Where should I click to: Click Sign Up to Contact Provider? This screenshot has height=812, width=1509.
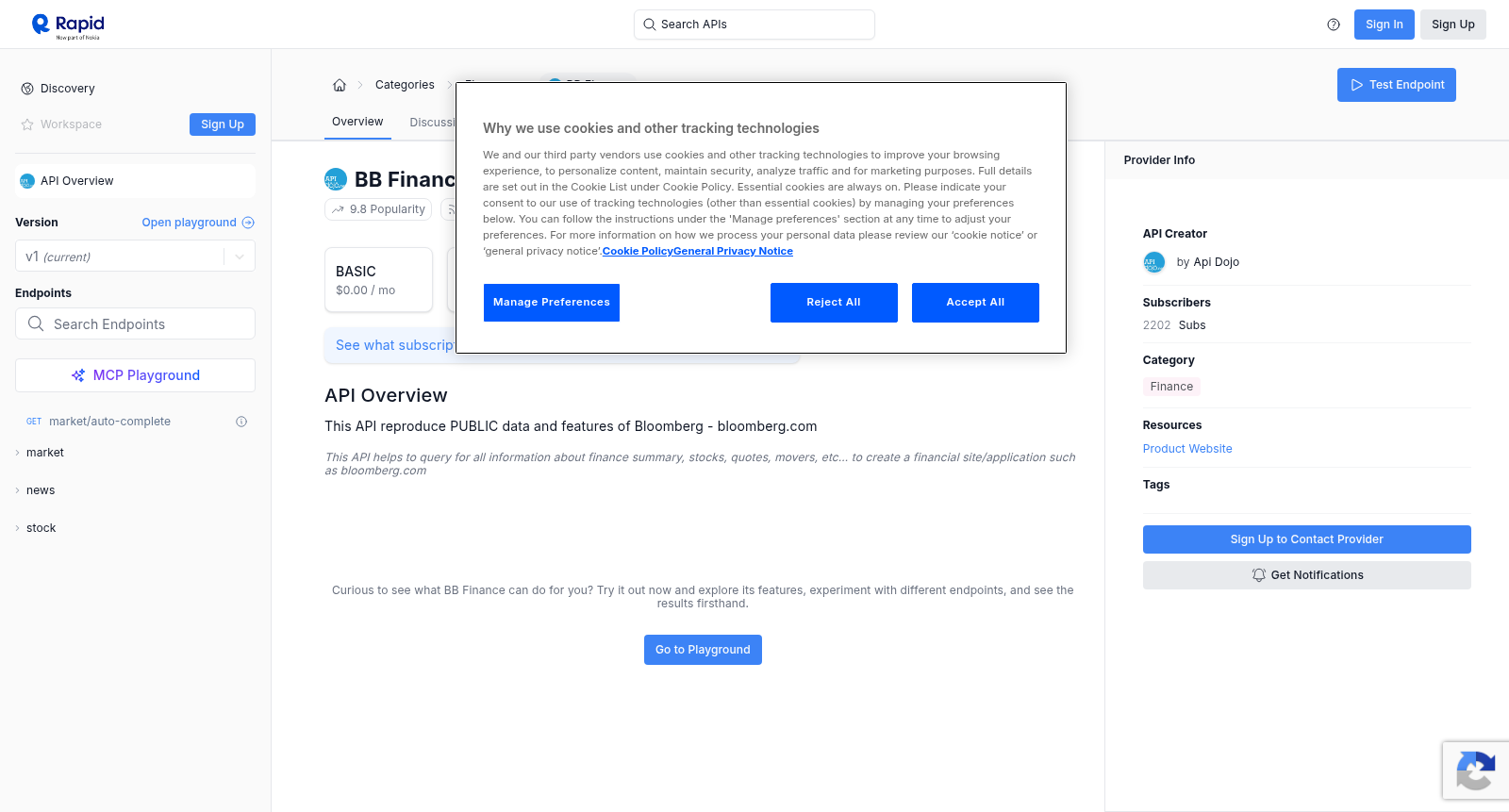pyautogui.click(x=1306, y=539)
